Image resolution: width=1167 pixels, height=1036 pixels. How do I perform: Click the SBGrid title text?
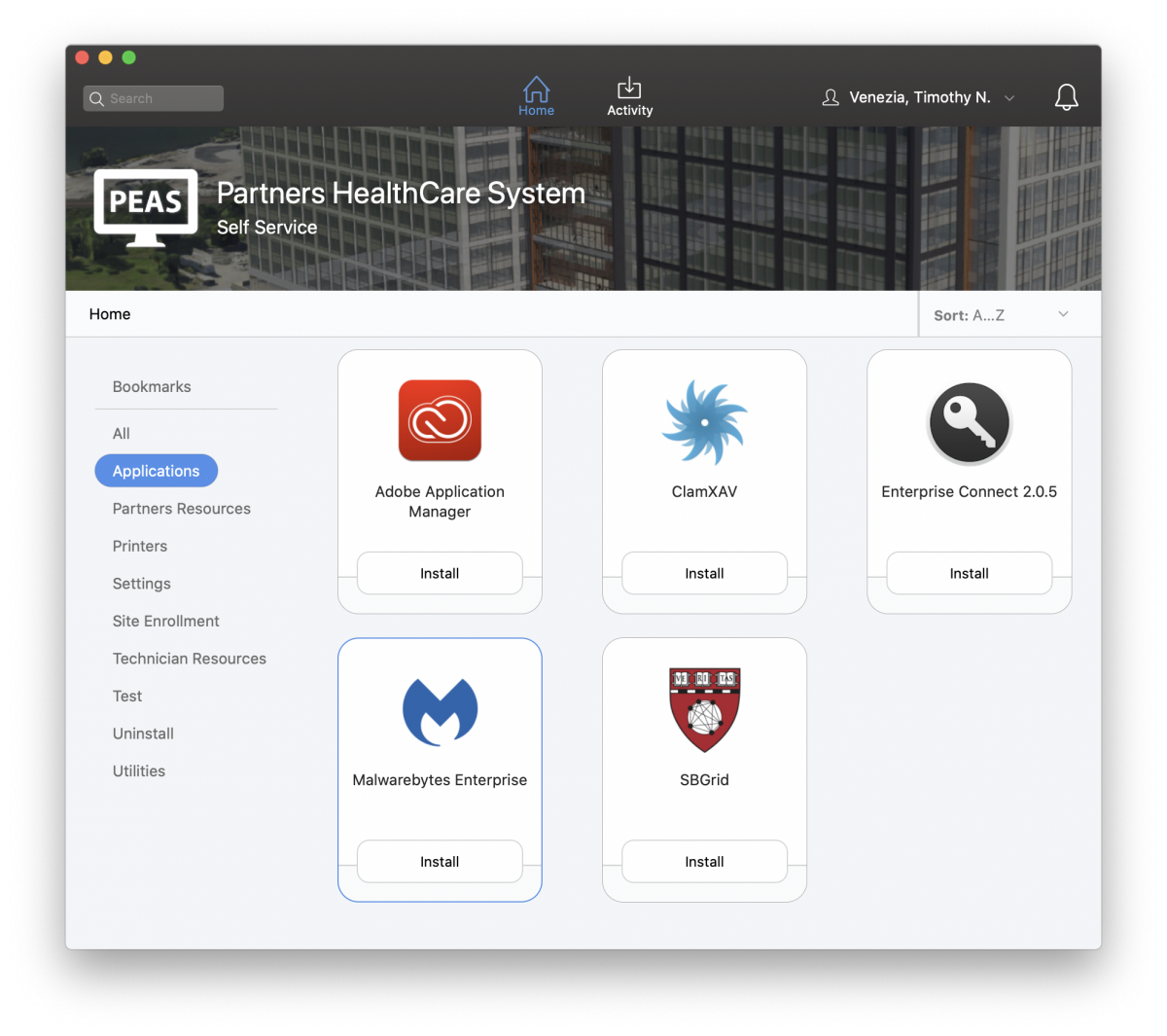tap(704, 780)
